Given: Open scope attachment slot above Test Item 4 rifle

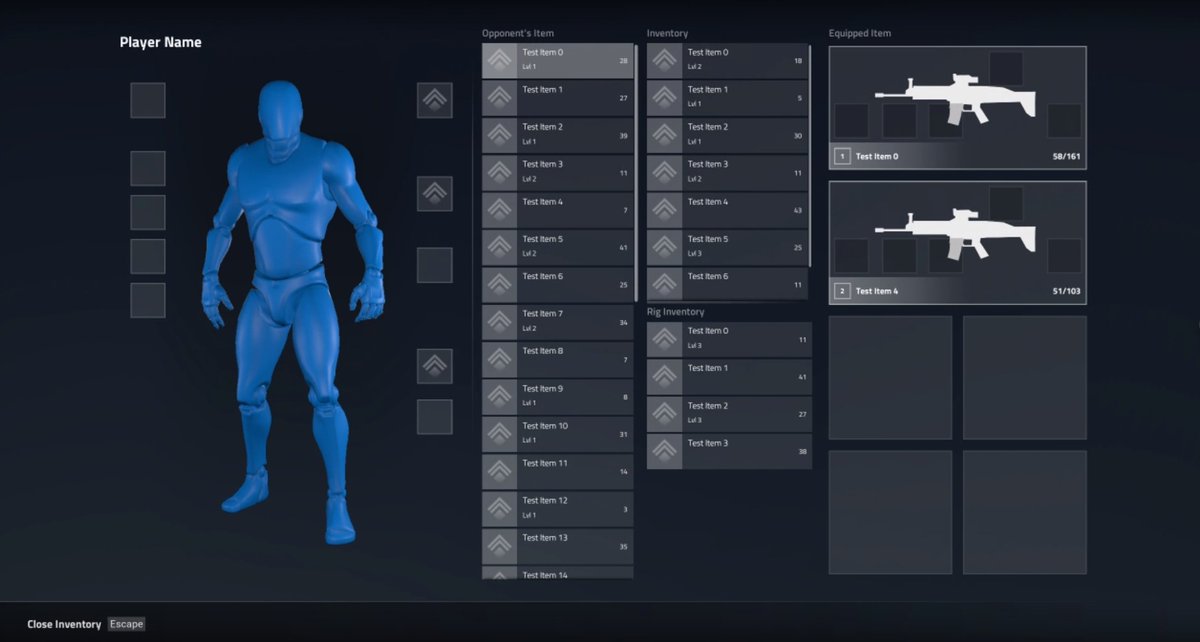Looking at the screenshot, I should click(1006, 203).
